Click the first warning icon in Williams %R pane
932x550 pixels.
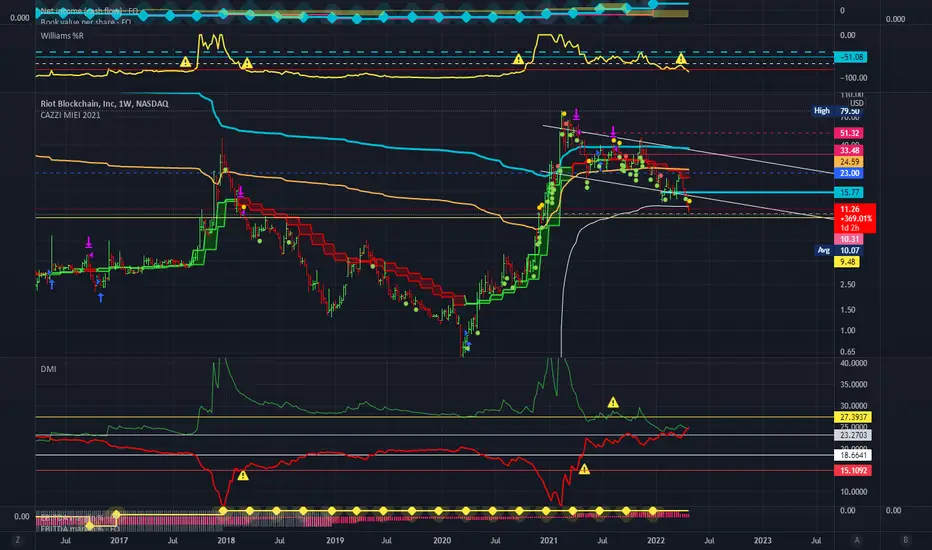186,62
